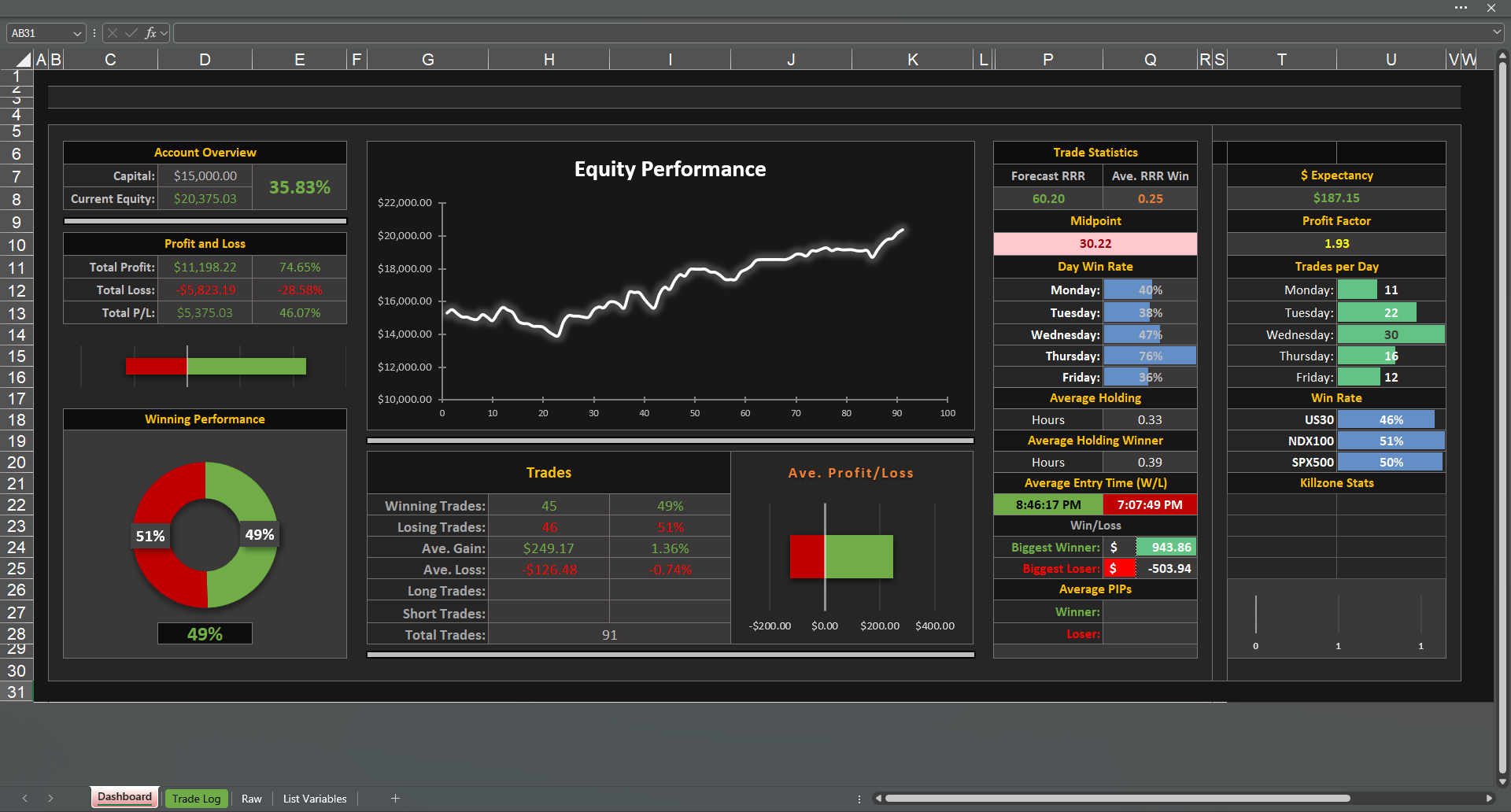This screenshot has height=812, width=1511.
Task: Click the Cancel X icon in formula bar
Action: click(x=113, y=33)
